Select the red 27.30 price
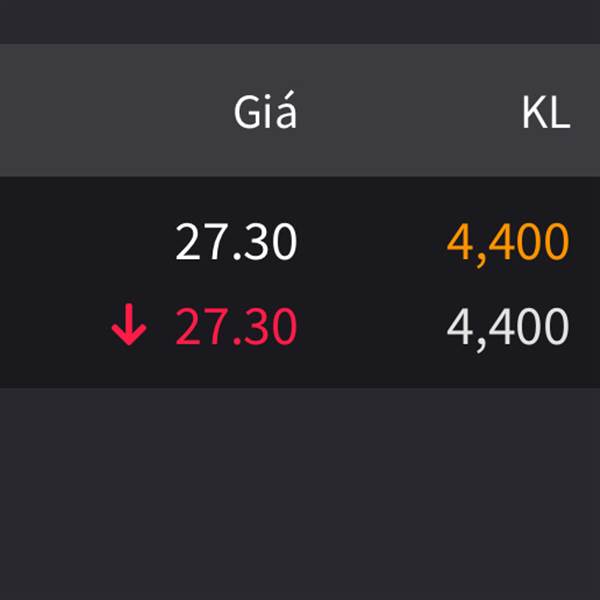Viewport: 600px width, 600px height. point(236,326)
